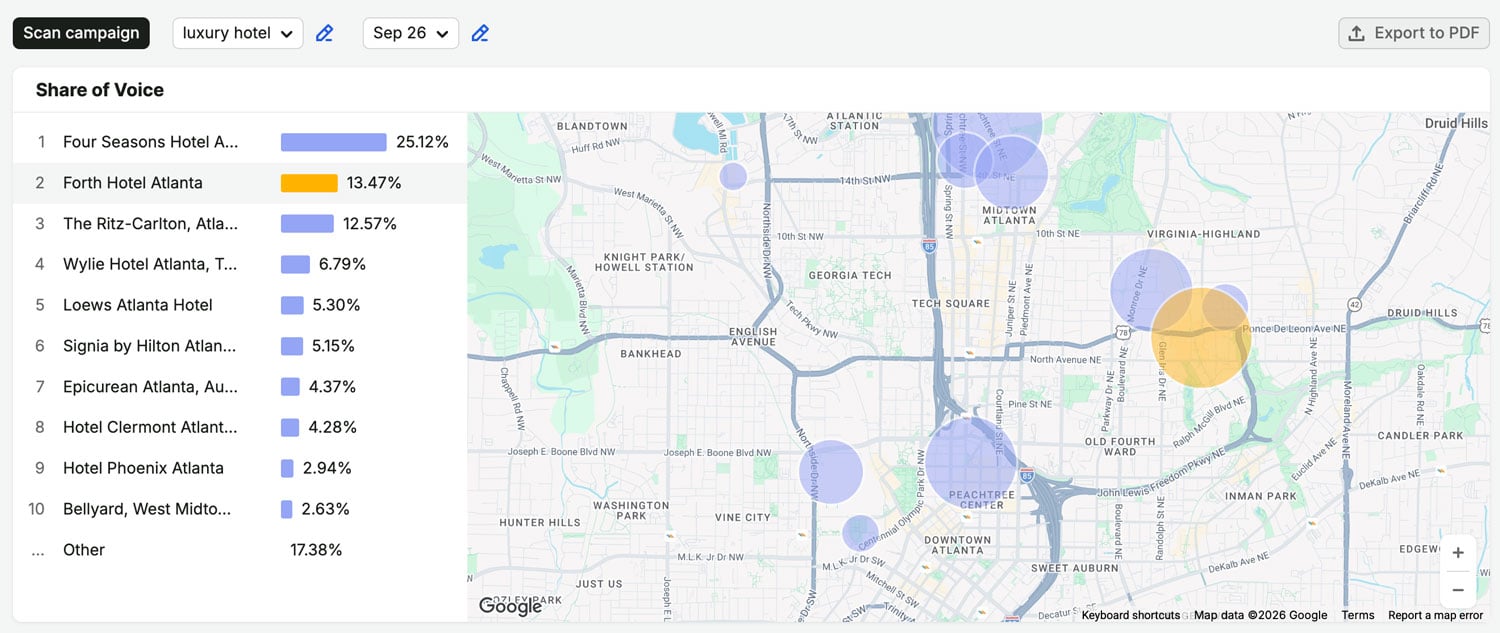Select Signia by Hilton row
1500x633 pixels.
pos(240,346)
